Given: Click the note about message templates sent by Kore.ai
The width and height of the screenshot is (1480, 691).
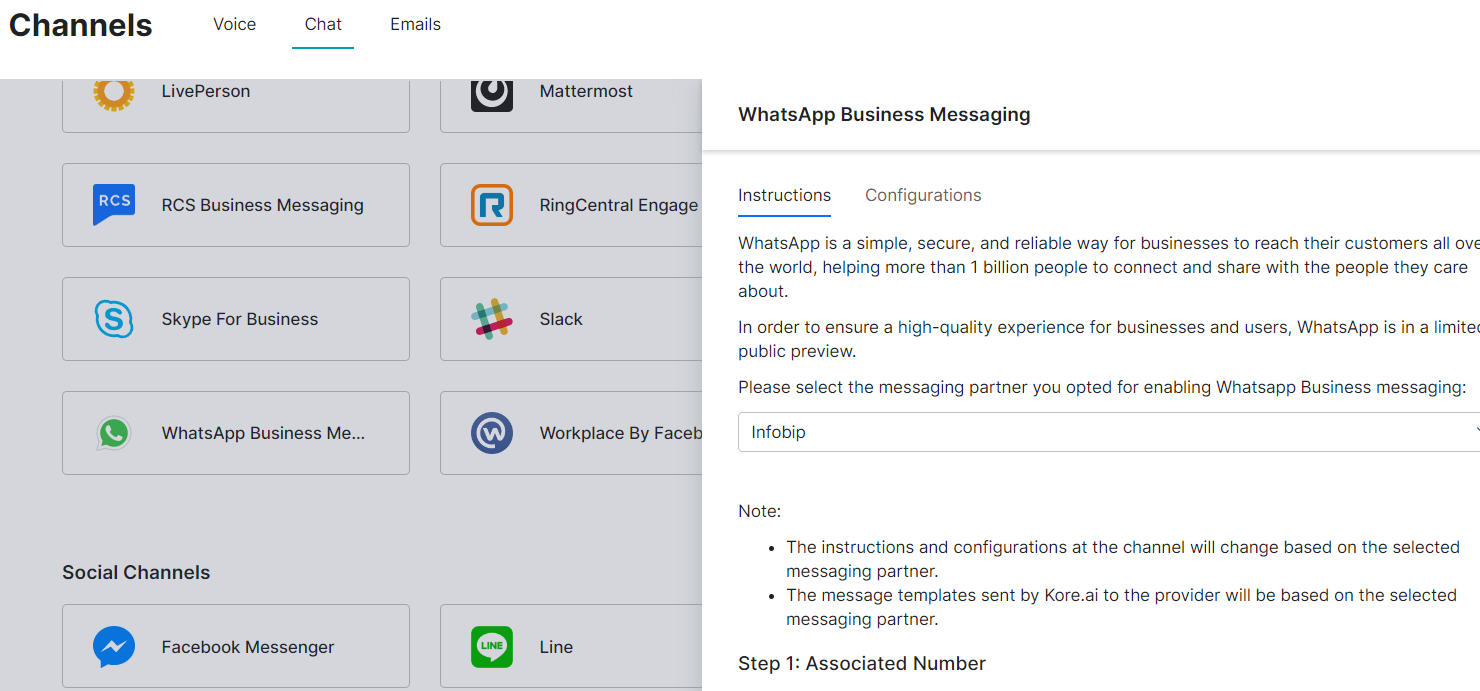Looking at the screenshot, I should [x=1121, y=607].
